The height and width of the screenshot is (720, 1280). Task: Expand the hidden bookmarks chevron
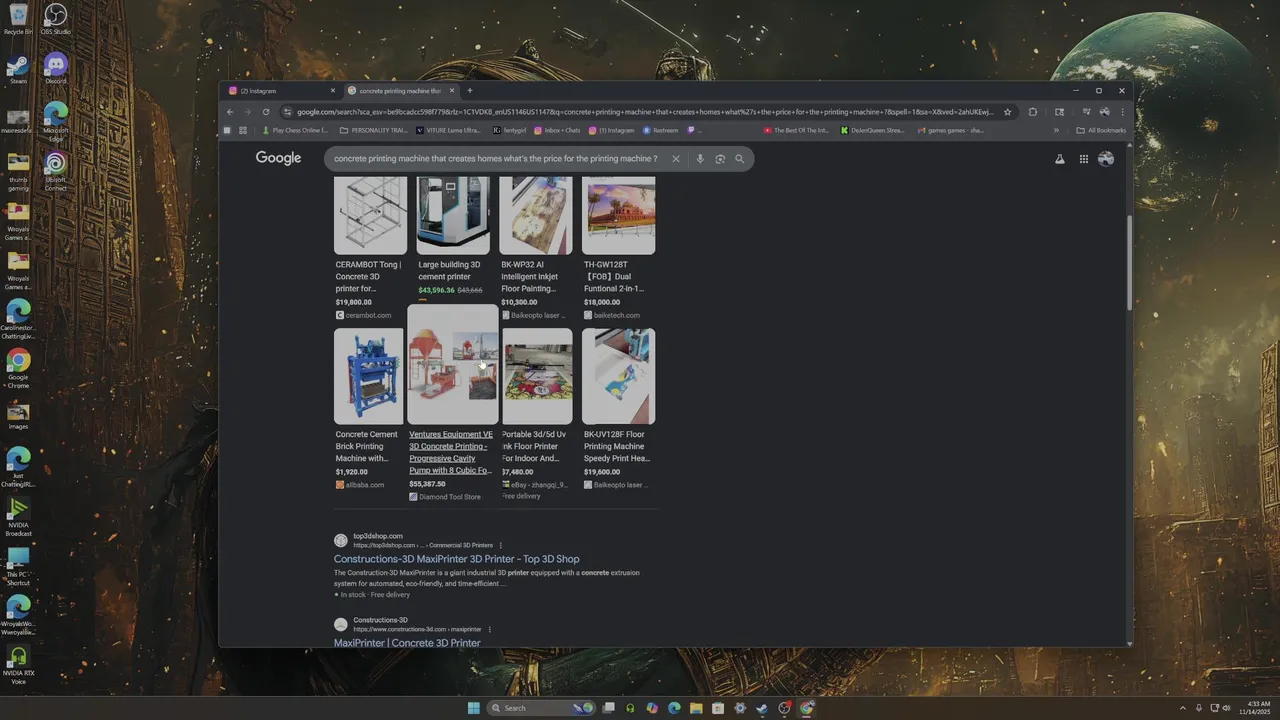click(1056, 130)
